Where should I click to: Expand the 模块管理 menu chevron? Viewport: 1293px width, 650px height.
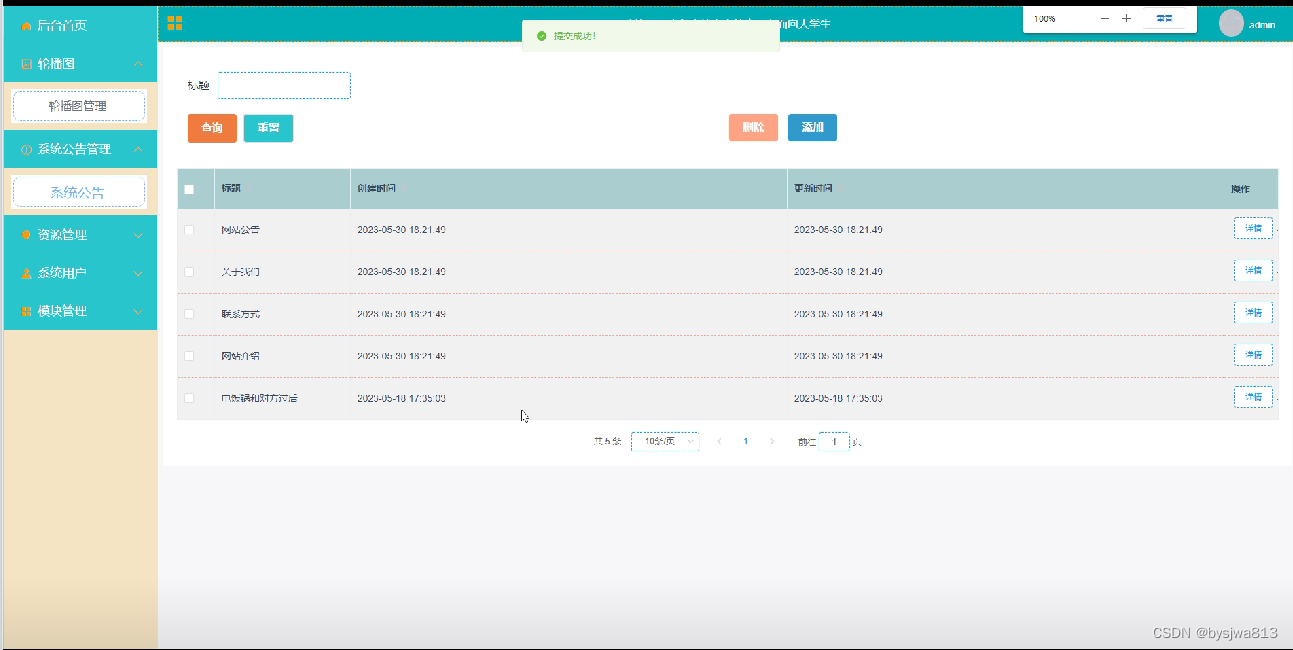[x=138, y=311]
